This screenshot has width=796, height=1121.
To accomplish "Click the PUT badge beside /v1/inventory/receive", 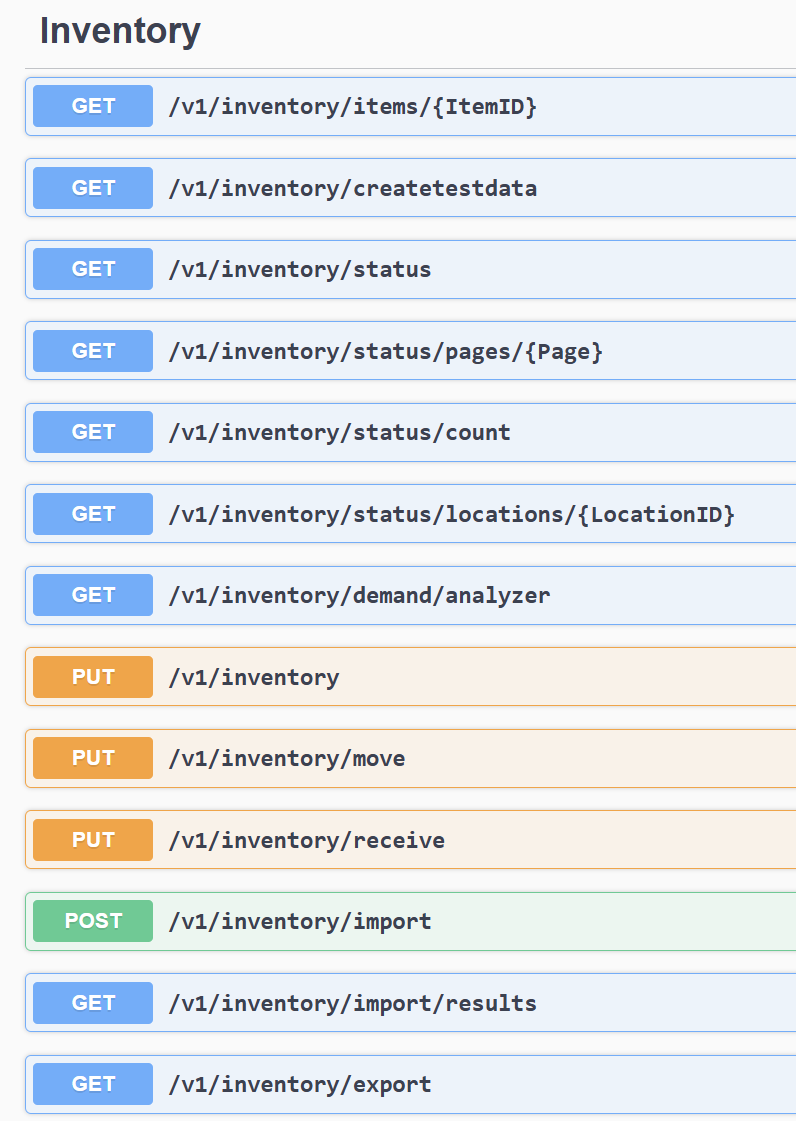I will (x=93, y=840).
